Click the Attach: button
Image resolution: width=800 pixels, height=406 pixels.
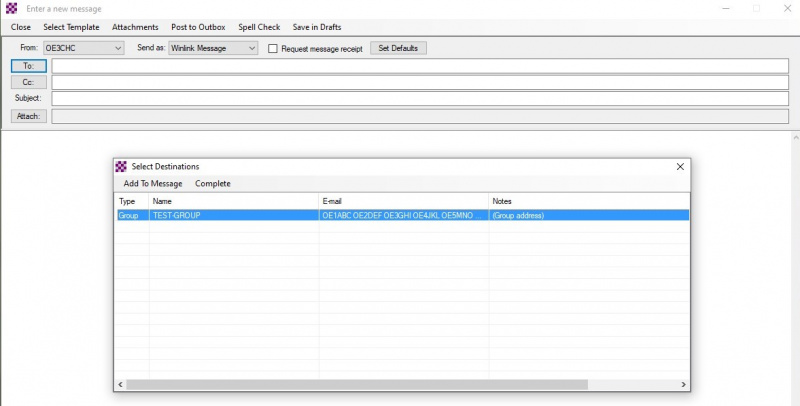29,116
